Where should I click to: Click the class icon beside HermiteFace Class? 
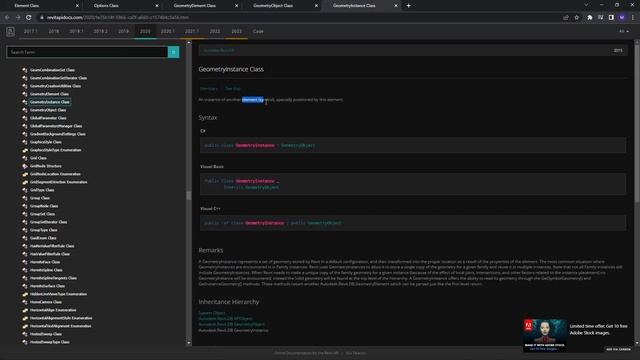pyautogui.click(x=25, y=262)
